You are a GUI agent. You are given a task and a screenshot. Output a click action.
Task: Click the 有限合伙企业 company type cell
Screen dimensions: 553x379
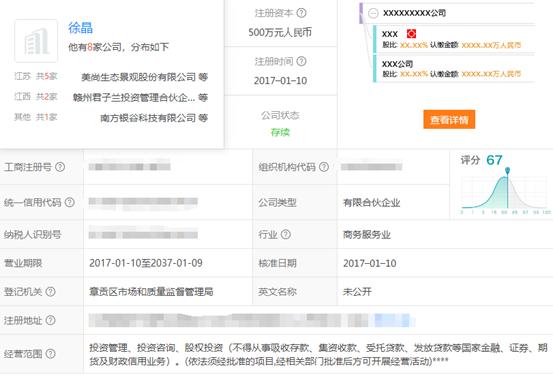(x=371, y=202)
